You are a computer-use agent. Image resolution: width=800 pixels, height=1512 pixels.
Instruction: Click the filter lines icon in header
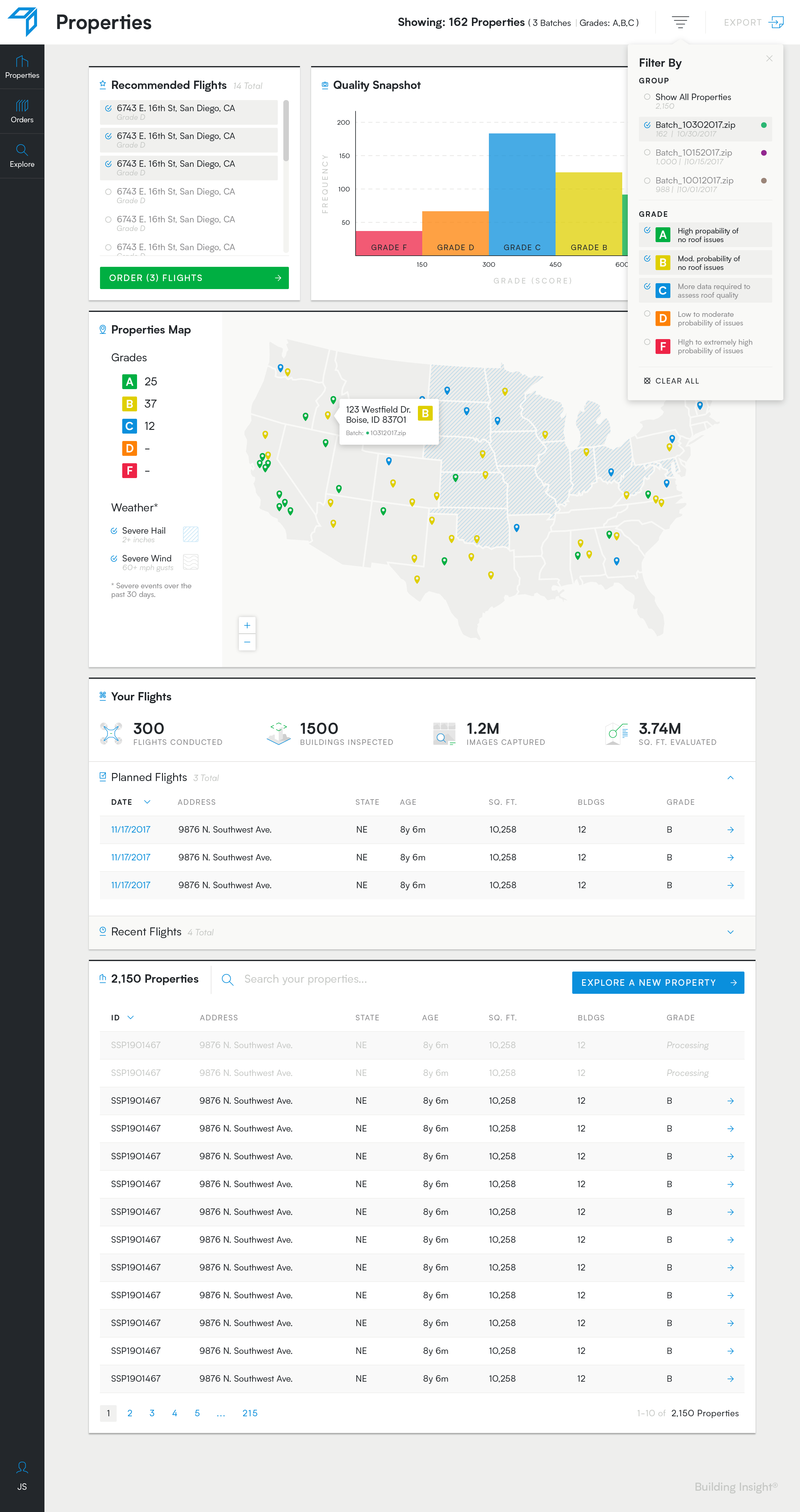pyautogui.click(x=680, y=22)
